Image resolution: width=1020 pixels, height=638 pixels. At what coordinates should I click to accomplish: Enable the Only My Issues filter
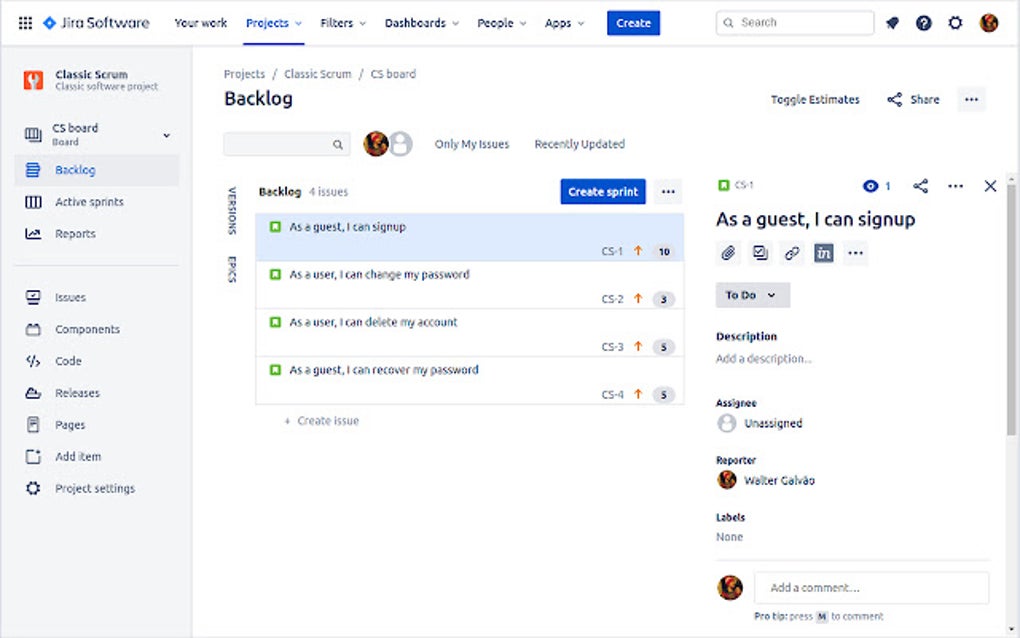(x=472, y=143)
